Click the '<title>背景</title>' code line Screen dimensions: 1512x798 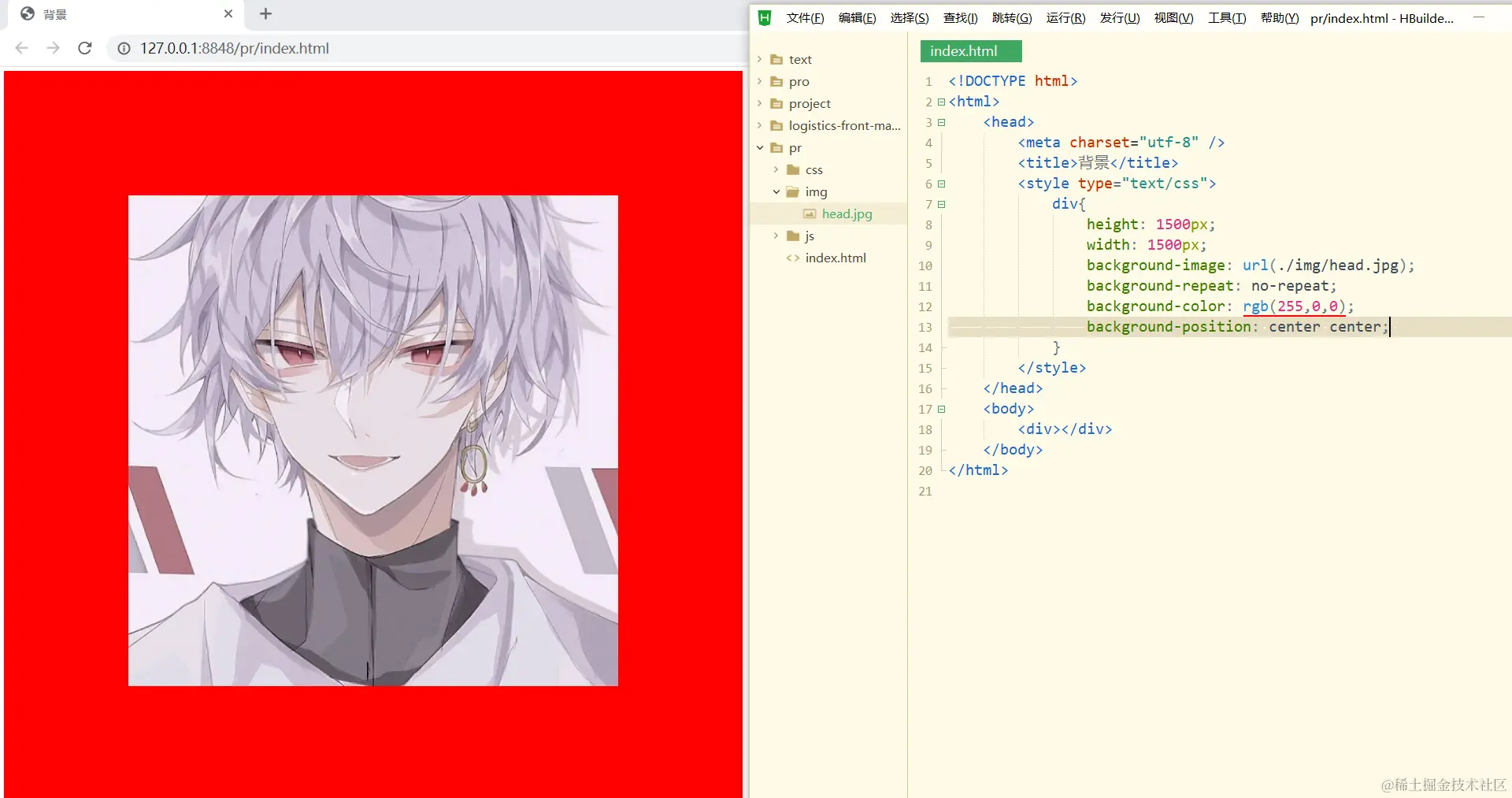pyautogui.click(x=1098, y=163)
